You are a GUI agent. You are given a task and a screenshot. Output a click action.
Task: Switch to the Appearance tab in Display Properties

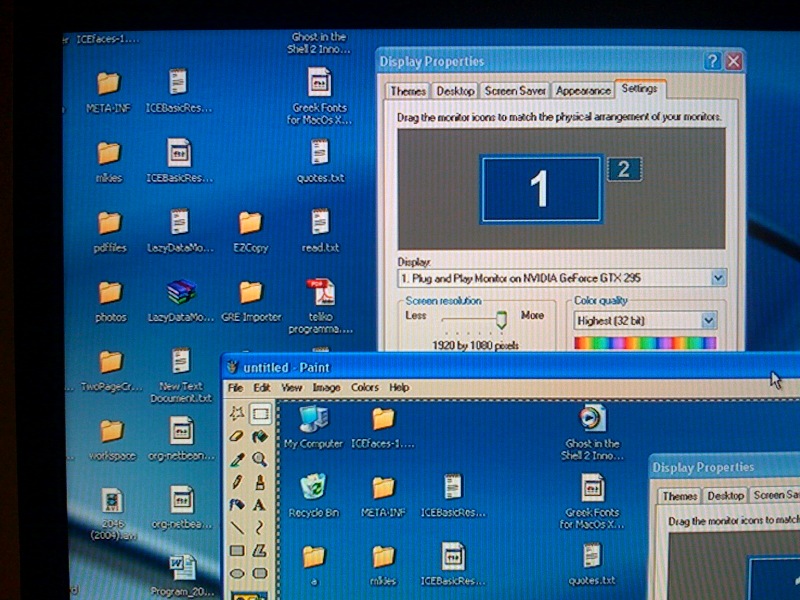click(583, 91)
